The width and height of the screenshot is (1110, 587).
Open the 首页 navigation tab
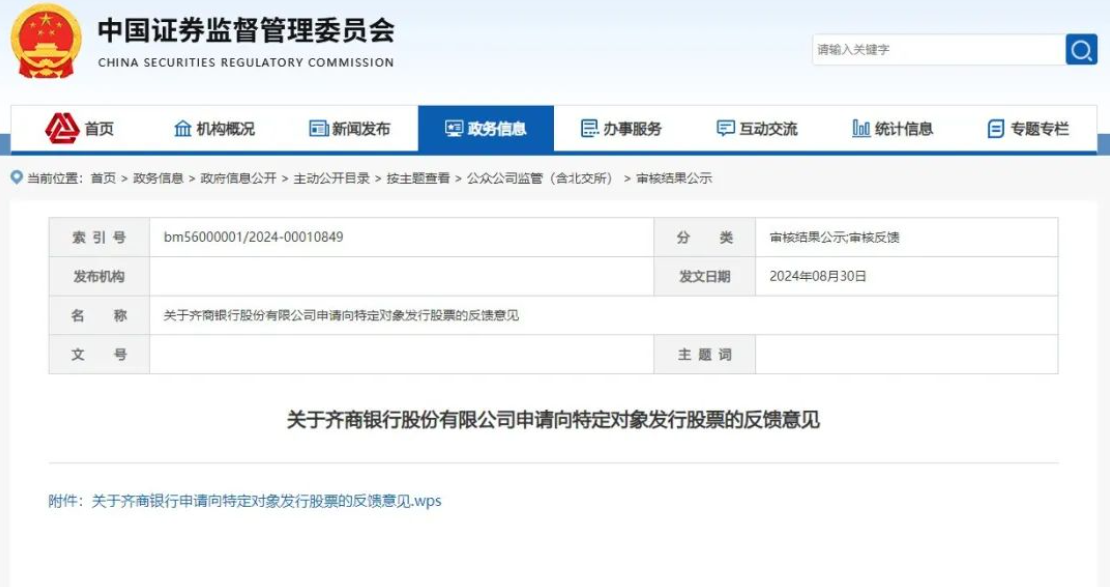[x=79, y=129]
